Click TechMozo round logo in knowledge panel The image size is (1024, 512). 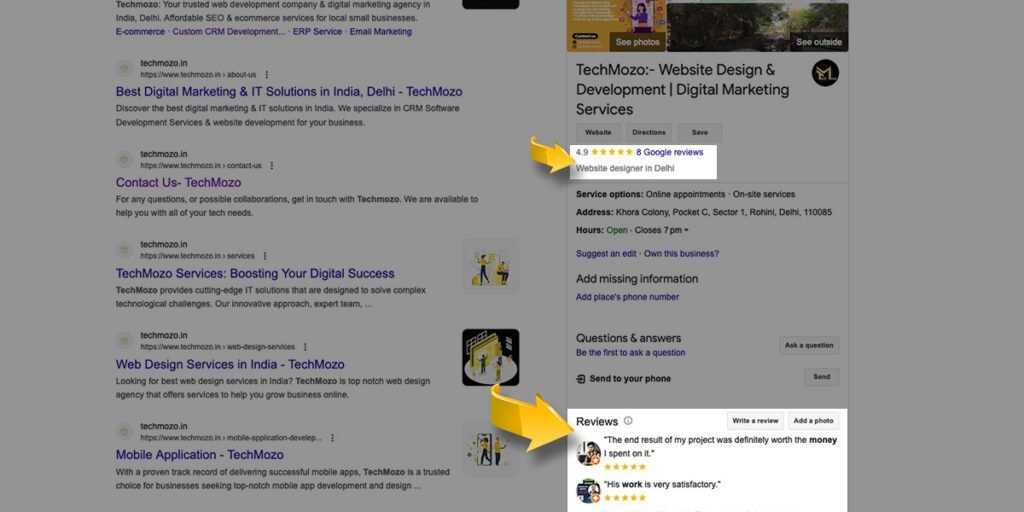pos(825,73)
